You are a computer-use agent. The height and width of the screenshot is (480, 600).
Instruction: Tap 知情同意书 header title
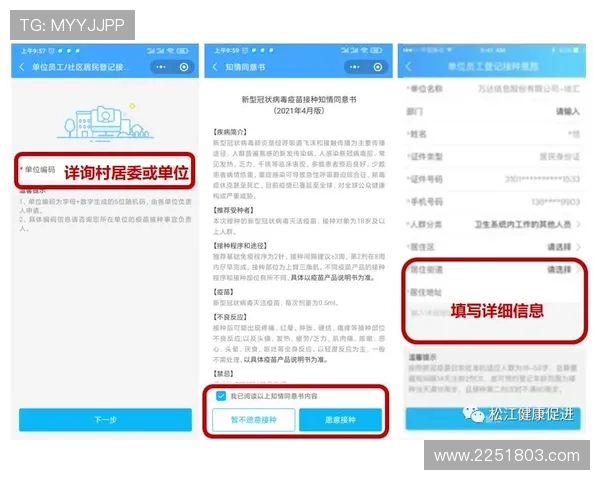(x=245, y=67)
